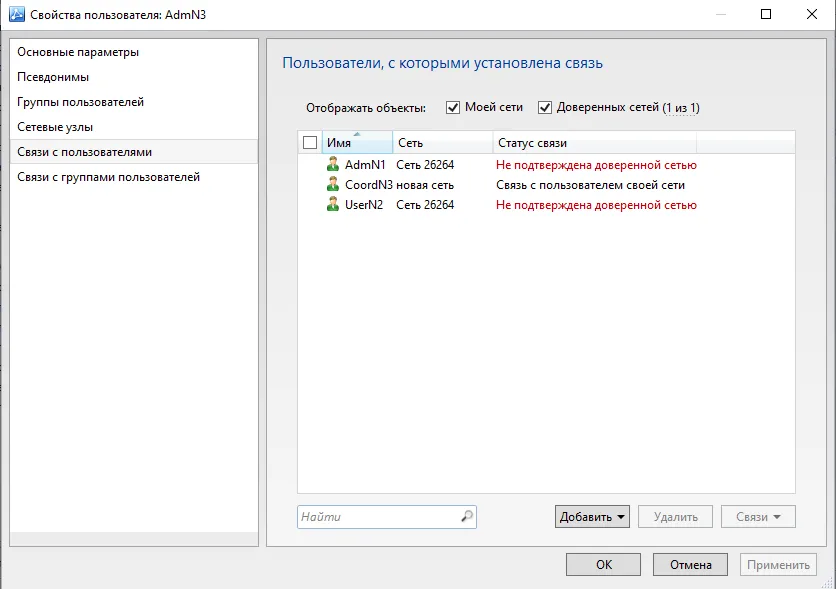
Task: Click "новая сеть" in CoordN3 row
Action: (x=425, y=185)
